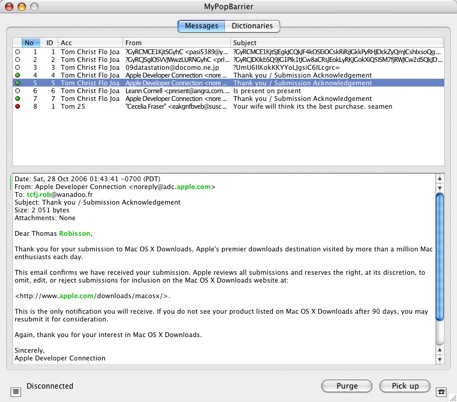Click the blue message scrollbar thumb

tap(440, 257)
